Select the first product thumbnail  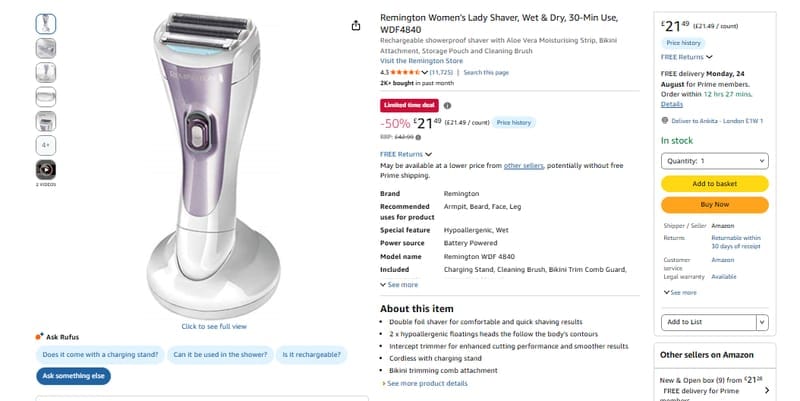[x=46, y=24]
